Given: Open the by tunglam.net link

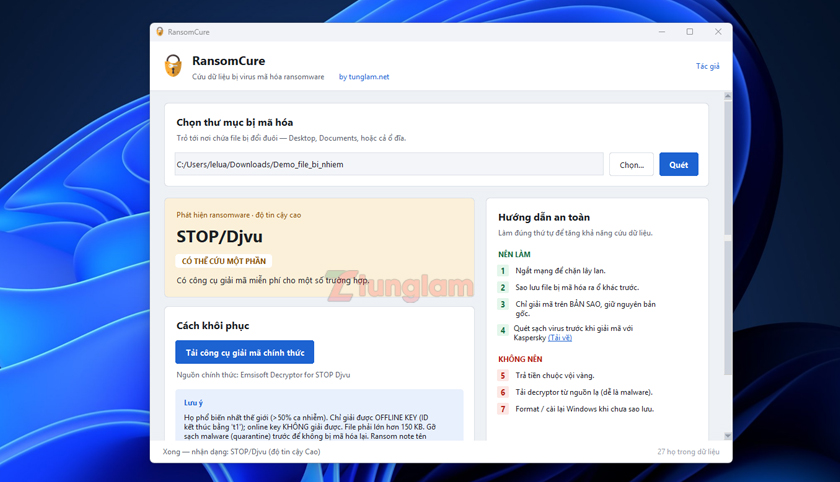Looking at the screenshot, I should click(364, 77).
